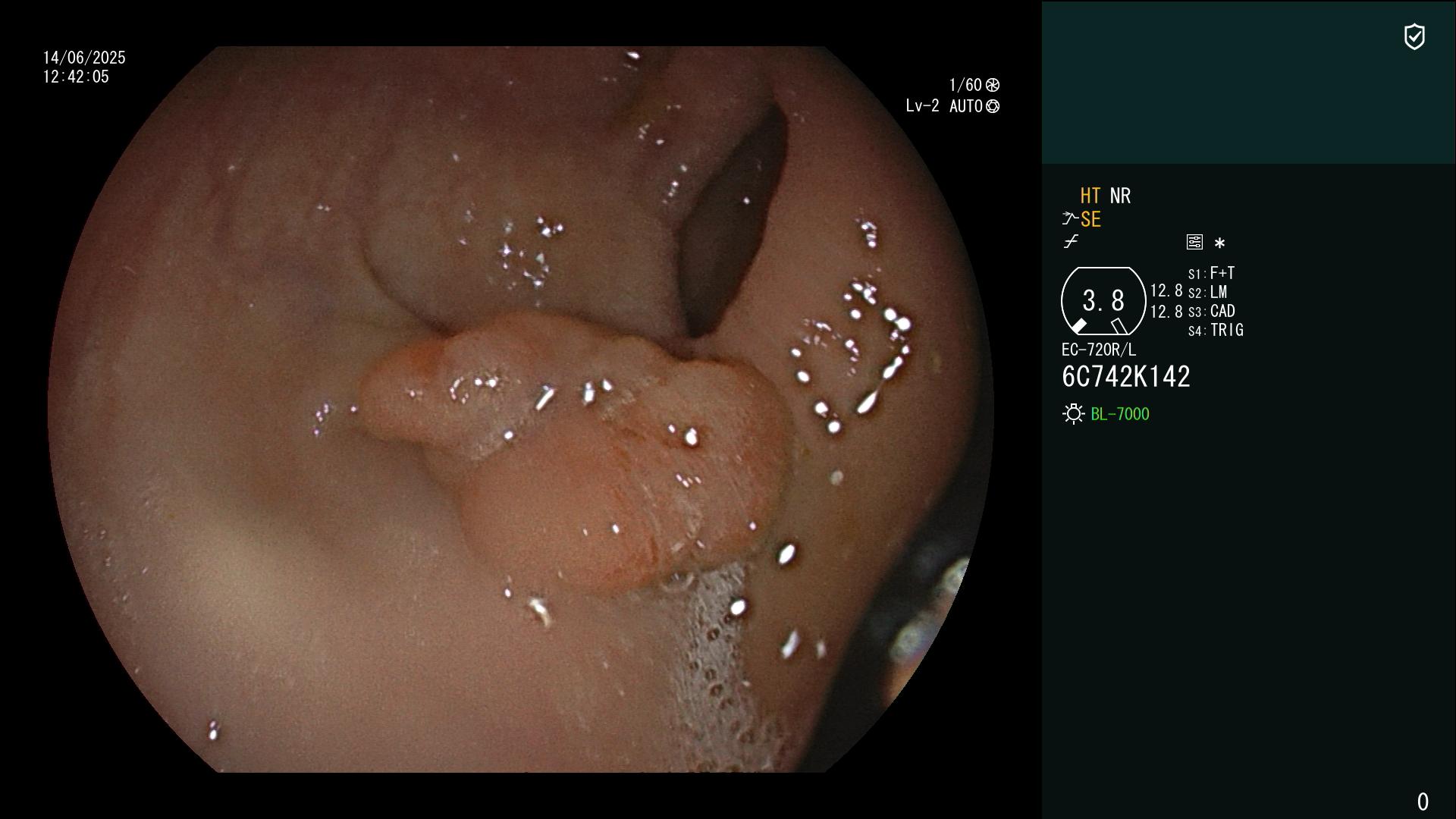Click the light source lamp icon

click(1073, 413)
